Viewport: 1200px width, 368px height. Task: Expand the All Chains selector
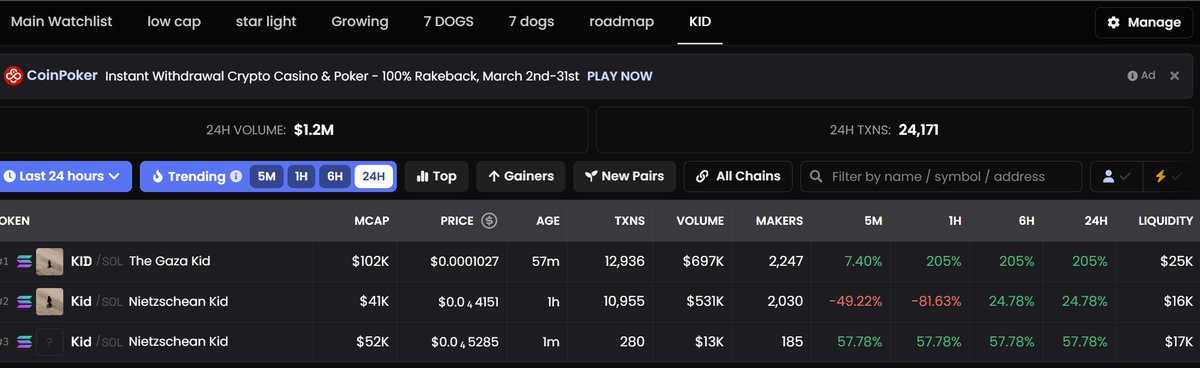coord(739,177)
